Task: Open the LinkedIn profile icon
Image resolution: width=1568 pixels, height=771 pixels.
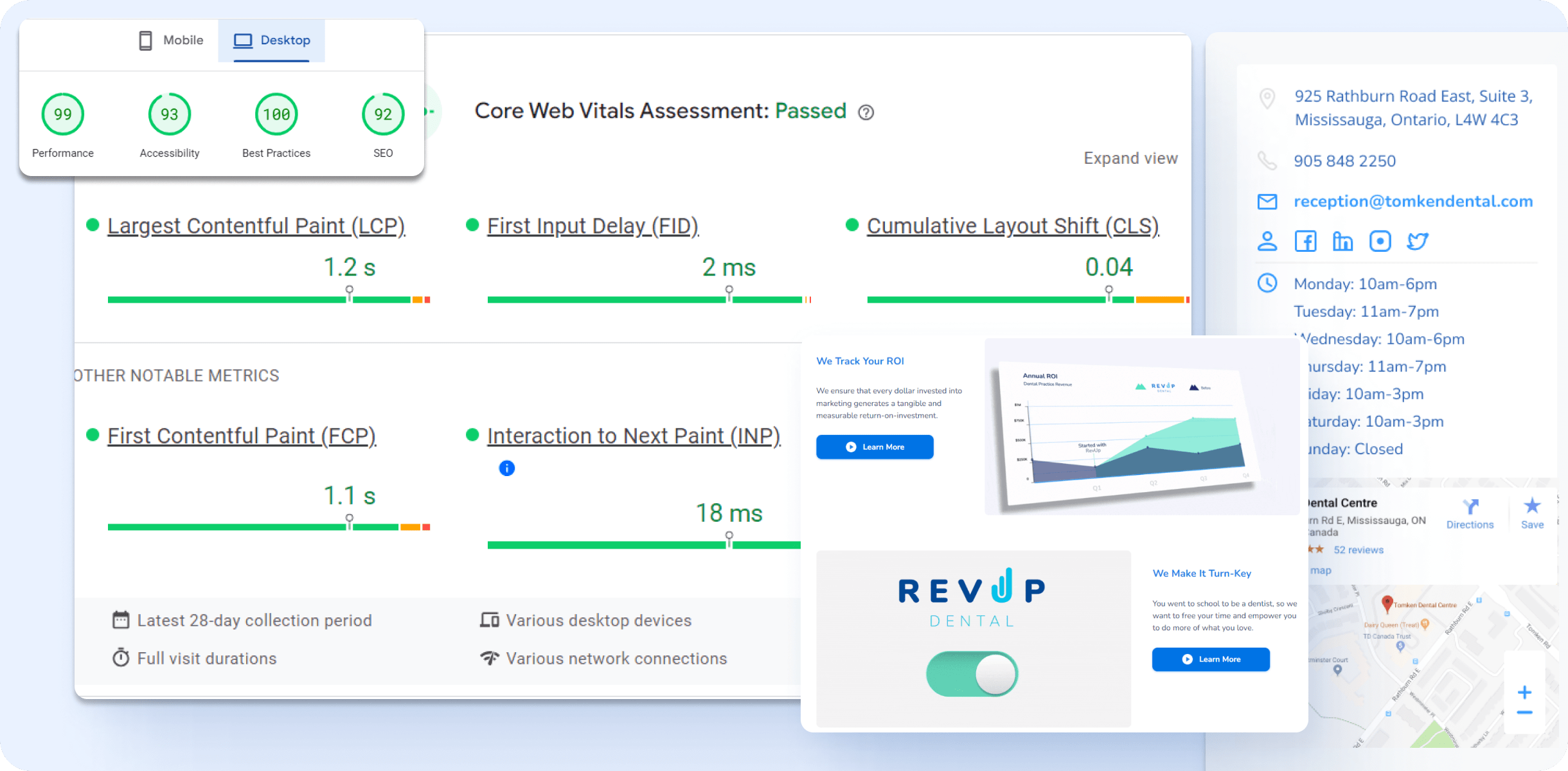Action: pos(1342,242)
